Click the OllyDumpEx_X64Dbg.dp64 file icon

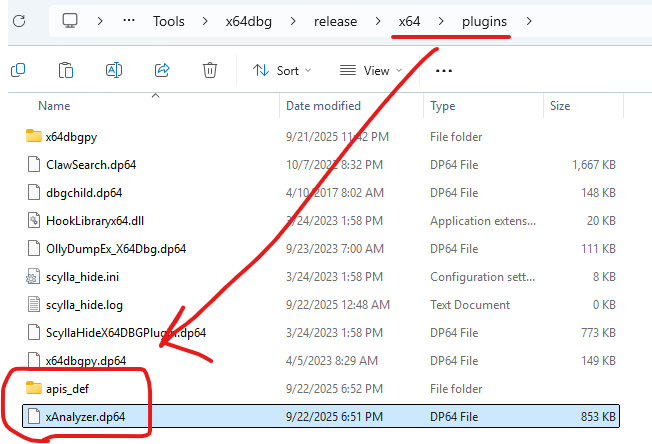(33, 248)
